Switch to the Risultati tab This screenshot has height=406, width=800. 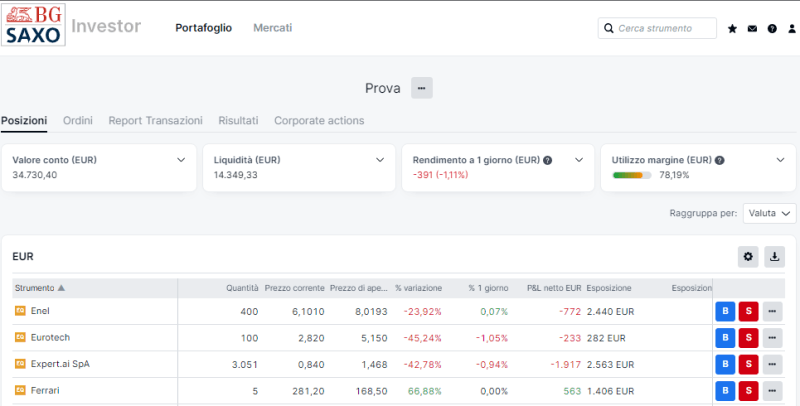[x=238, y=121]
